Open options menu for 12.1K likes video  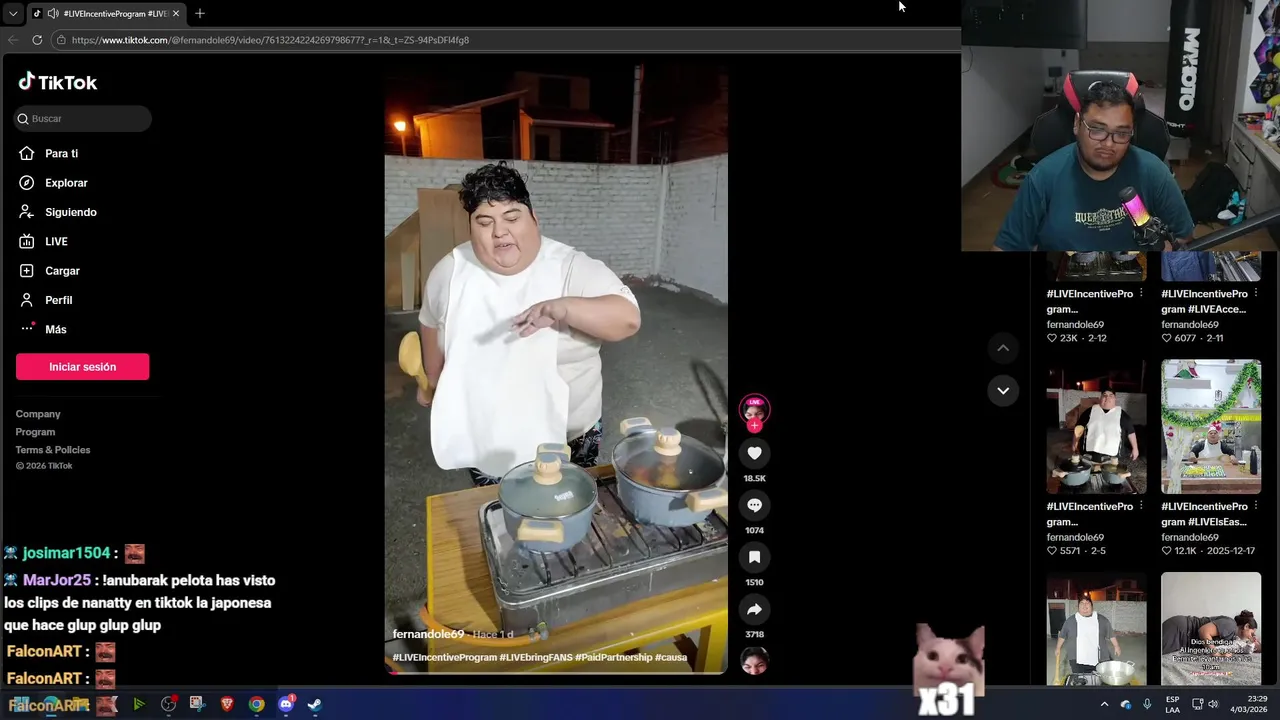[1256, 507]
